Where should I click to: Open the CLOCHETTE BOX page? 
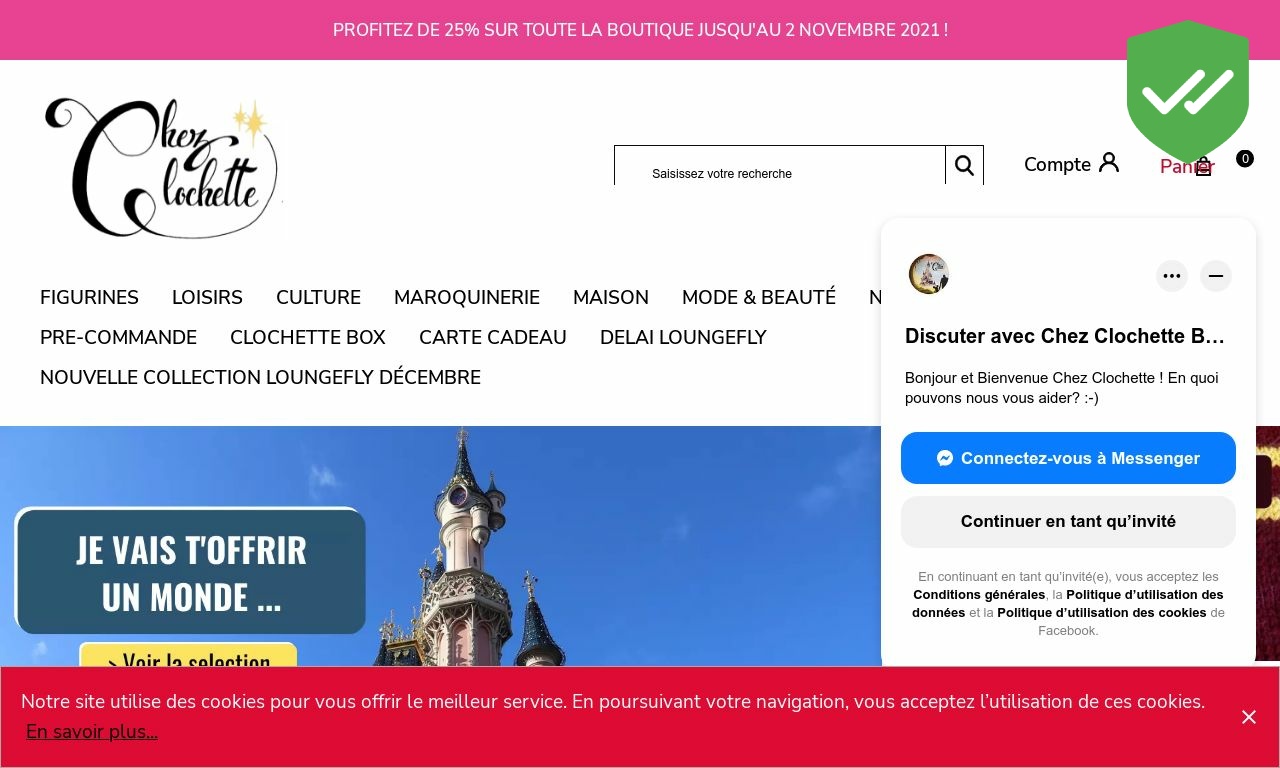pos(308,337)
